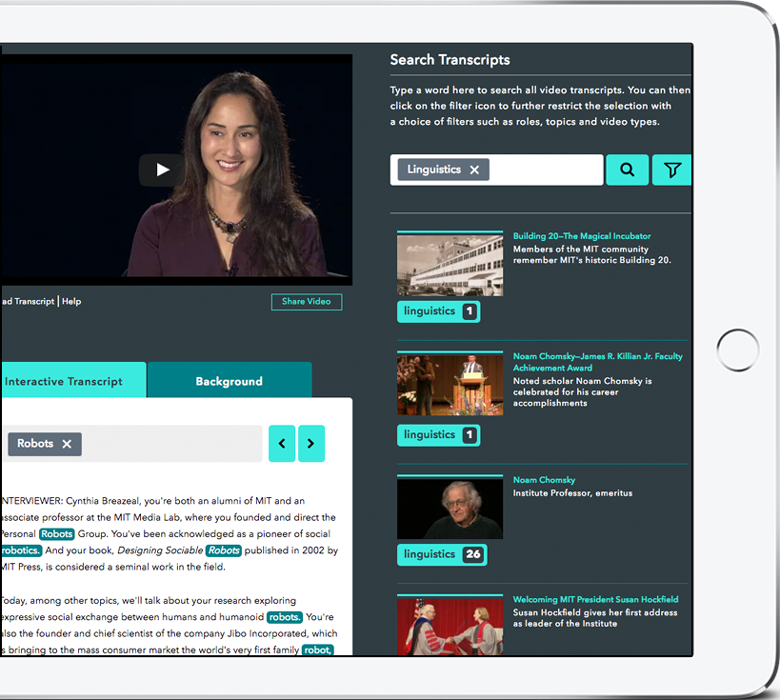Screen dimensions: 780x700
Task: Switch to the Background tab
Action: click(229, 381)
